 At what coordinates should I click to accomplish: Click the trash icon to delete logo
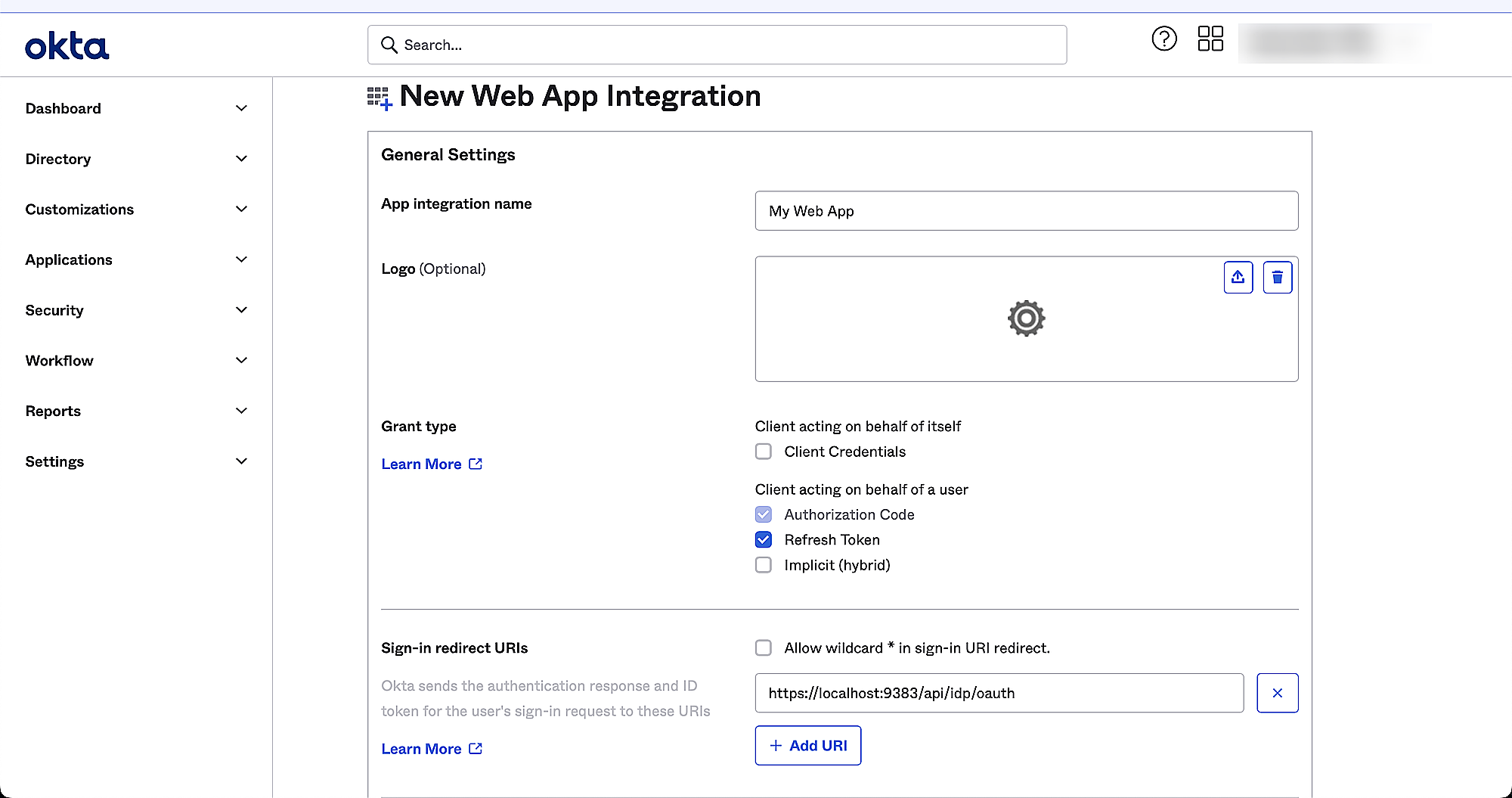[x=1277, y=278]
